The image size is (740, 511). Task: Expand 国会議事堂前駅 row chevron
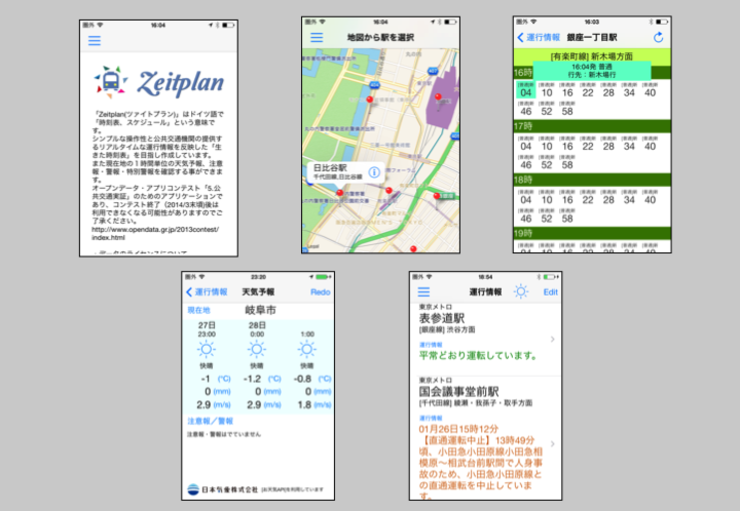click(x=553, y=444)
